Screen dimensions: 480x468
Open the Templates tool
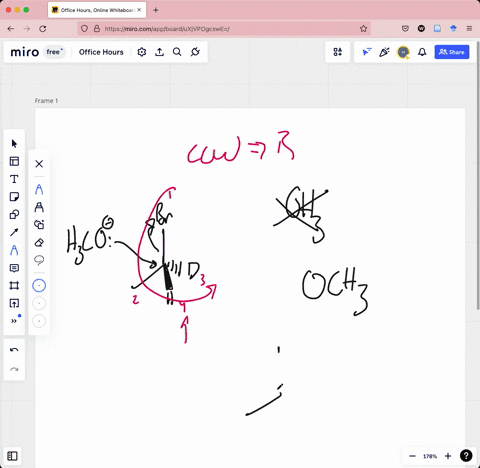tap(14, 161)
